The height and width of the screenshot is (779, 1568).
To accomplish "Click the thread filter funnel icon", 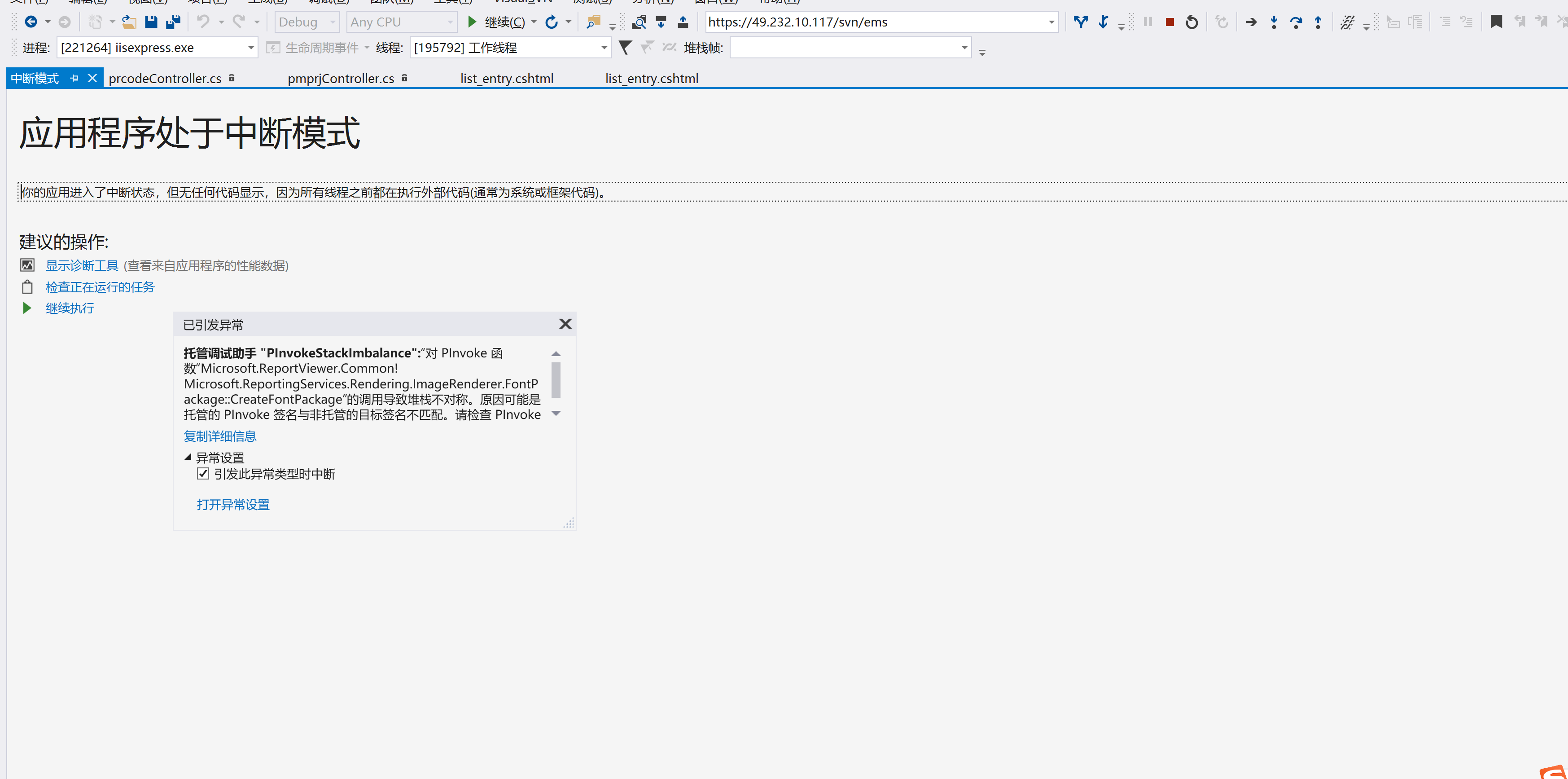I will click(625, 48).
